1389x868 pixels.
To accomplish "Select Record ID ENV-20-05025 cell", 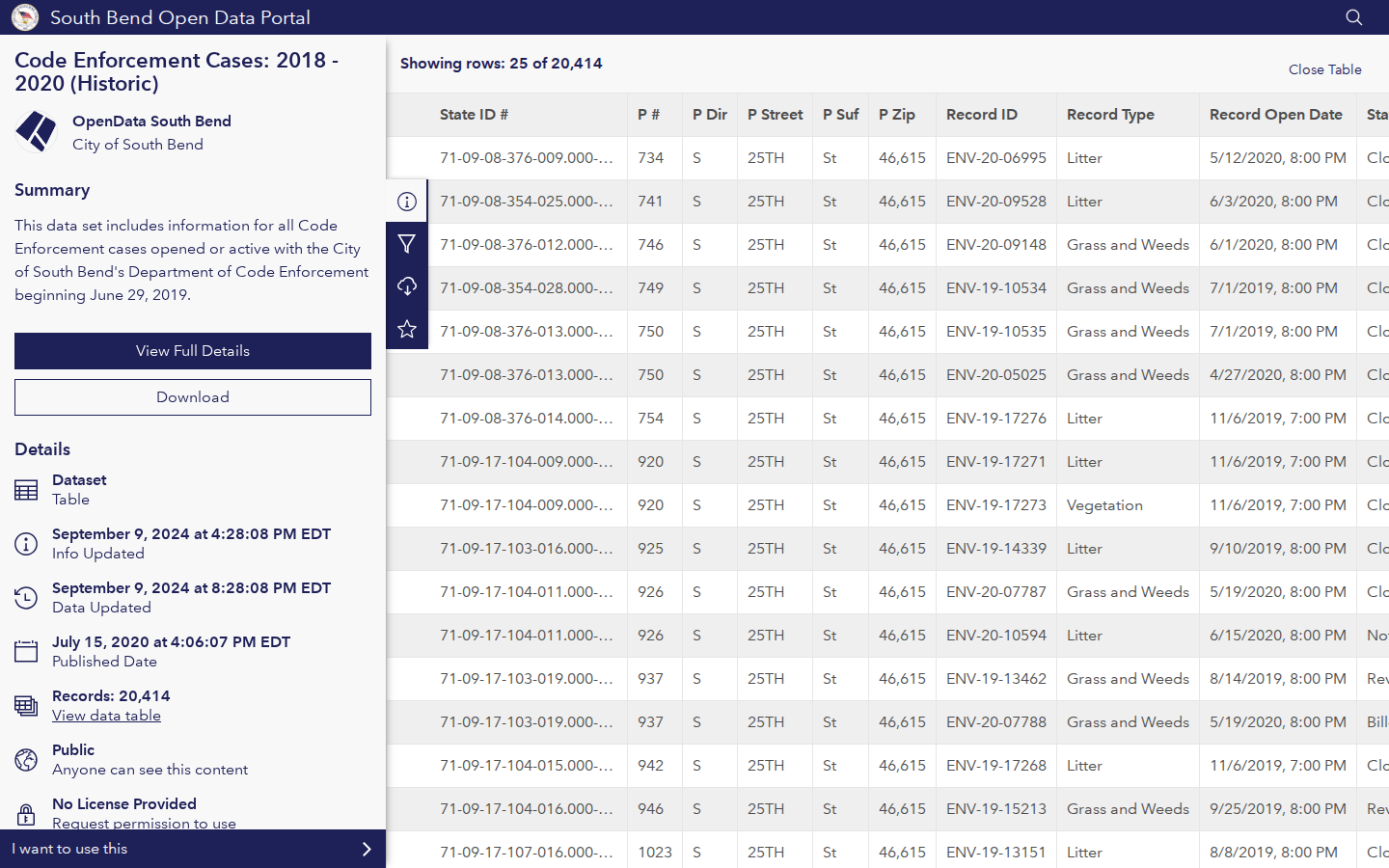I will pos(996,375).
